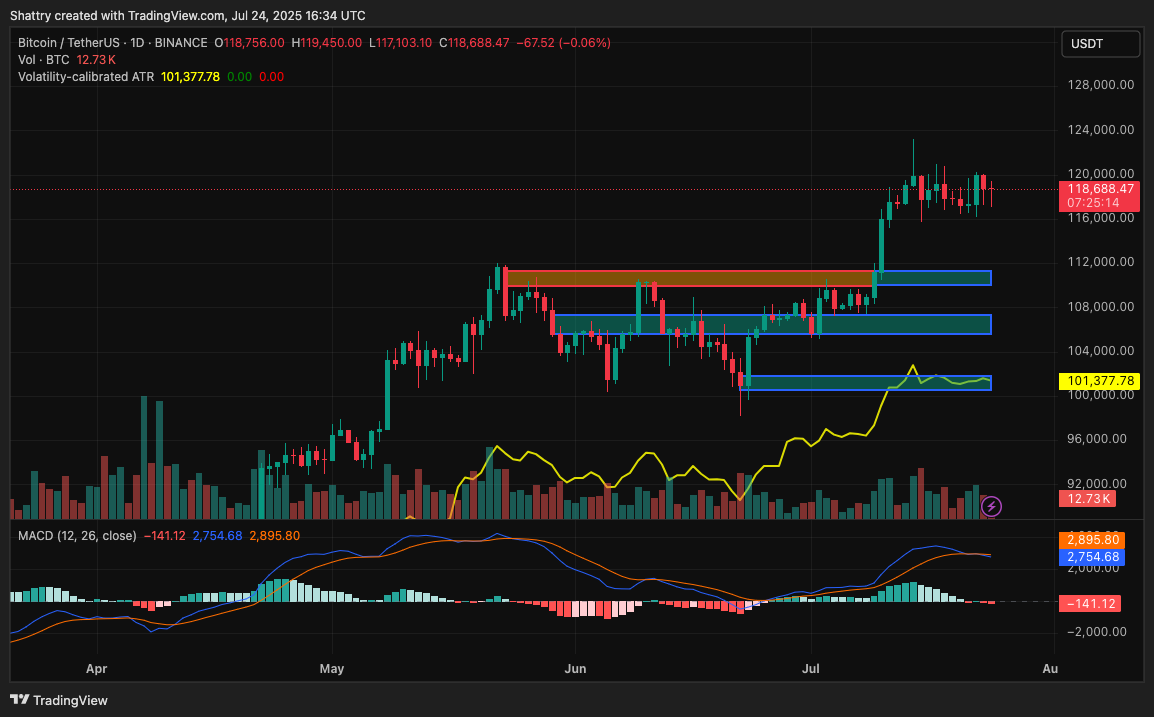The image size is (1154, 717).
Task: Click the TradingView.com link in header text
Action: coord(175,15)
